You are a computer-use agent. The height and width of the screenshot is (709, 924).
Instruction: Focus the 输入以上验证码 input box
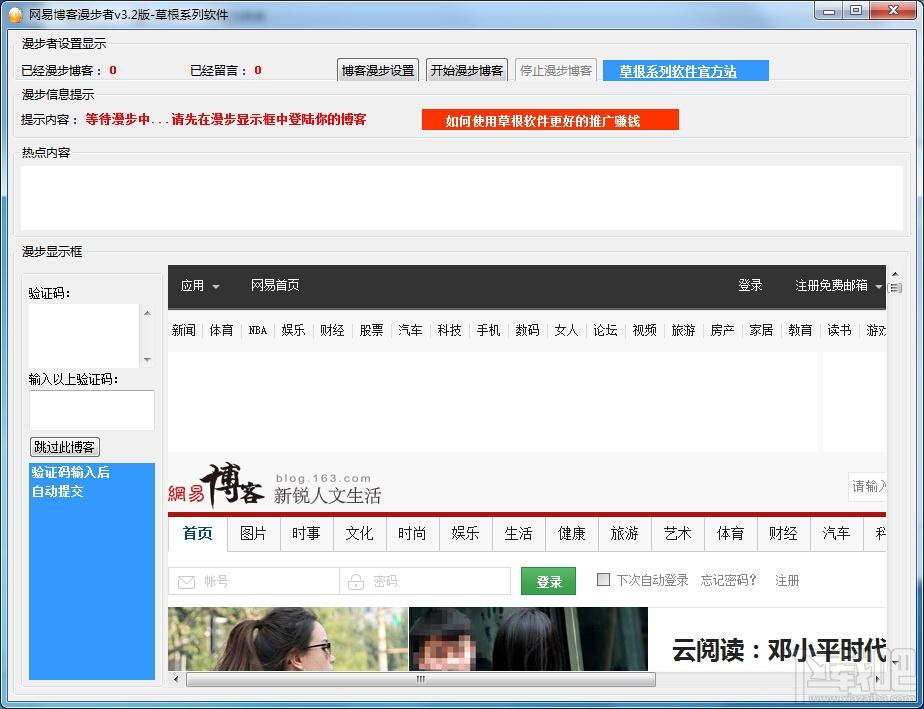coord(92,410)
